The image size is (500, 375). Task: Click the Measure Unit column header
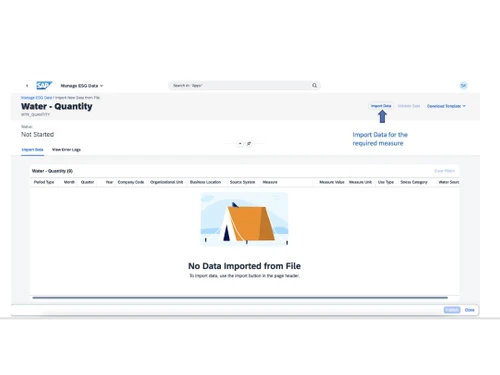pyautogui.click(x=360, y=182)
